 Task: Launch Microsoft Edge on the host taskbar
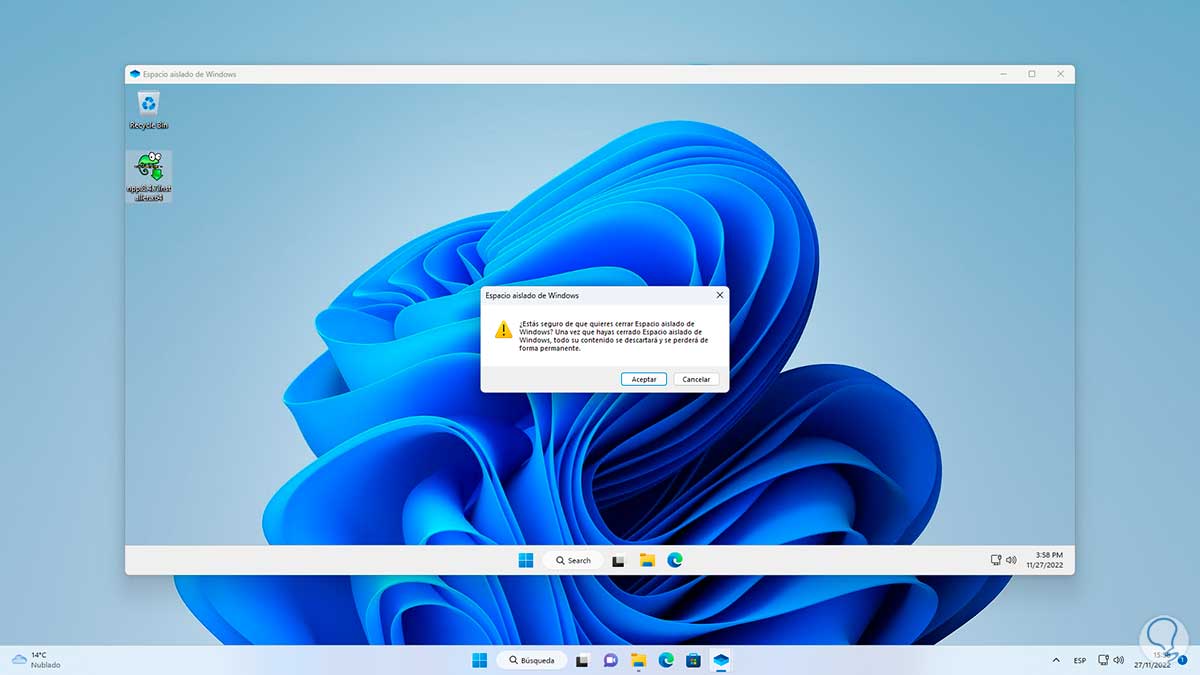(666, 660)
